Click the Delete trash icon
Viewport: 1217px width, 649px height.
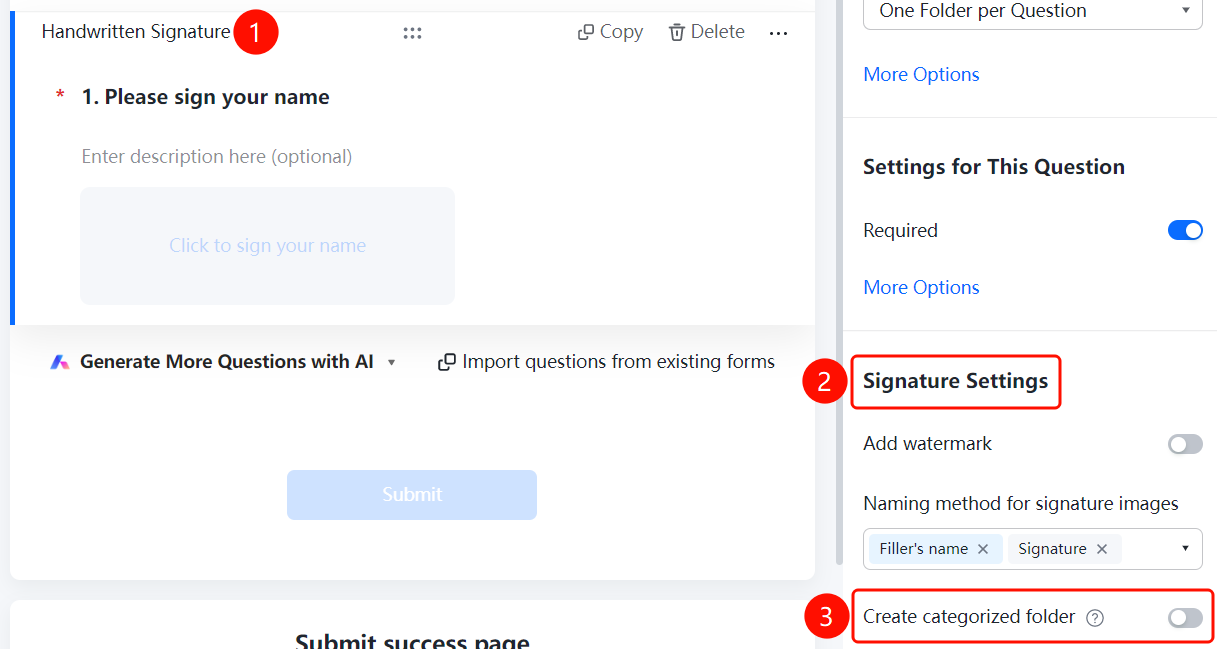click(677, 33)
